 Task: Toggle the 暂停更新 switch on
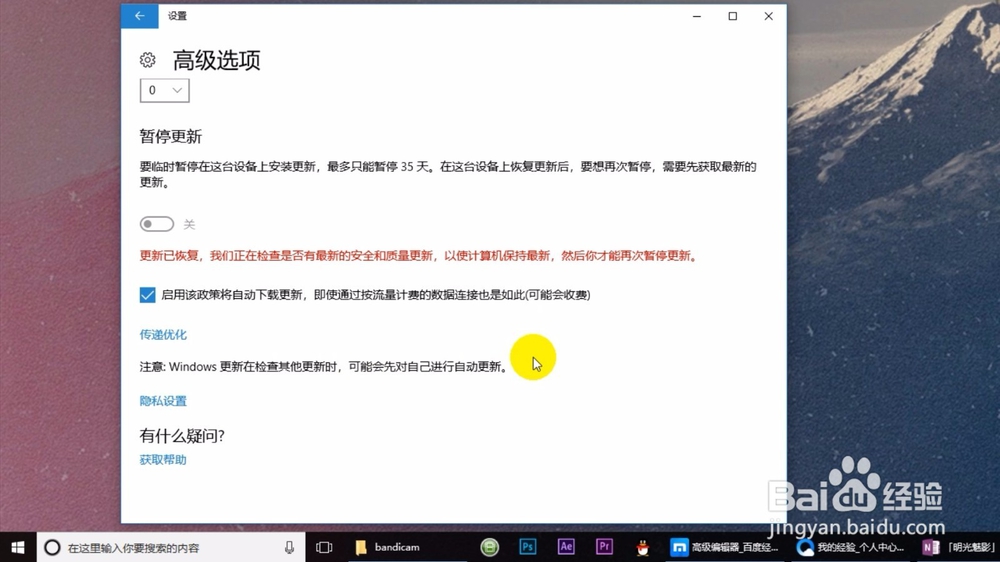(x=157, y=224)
